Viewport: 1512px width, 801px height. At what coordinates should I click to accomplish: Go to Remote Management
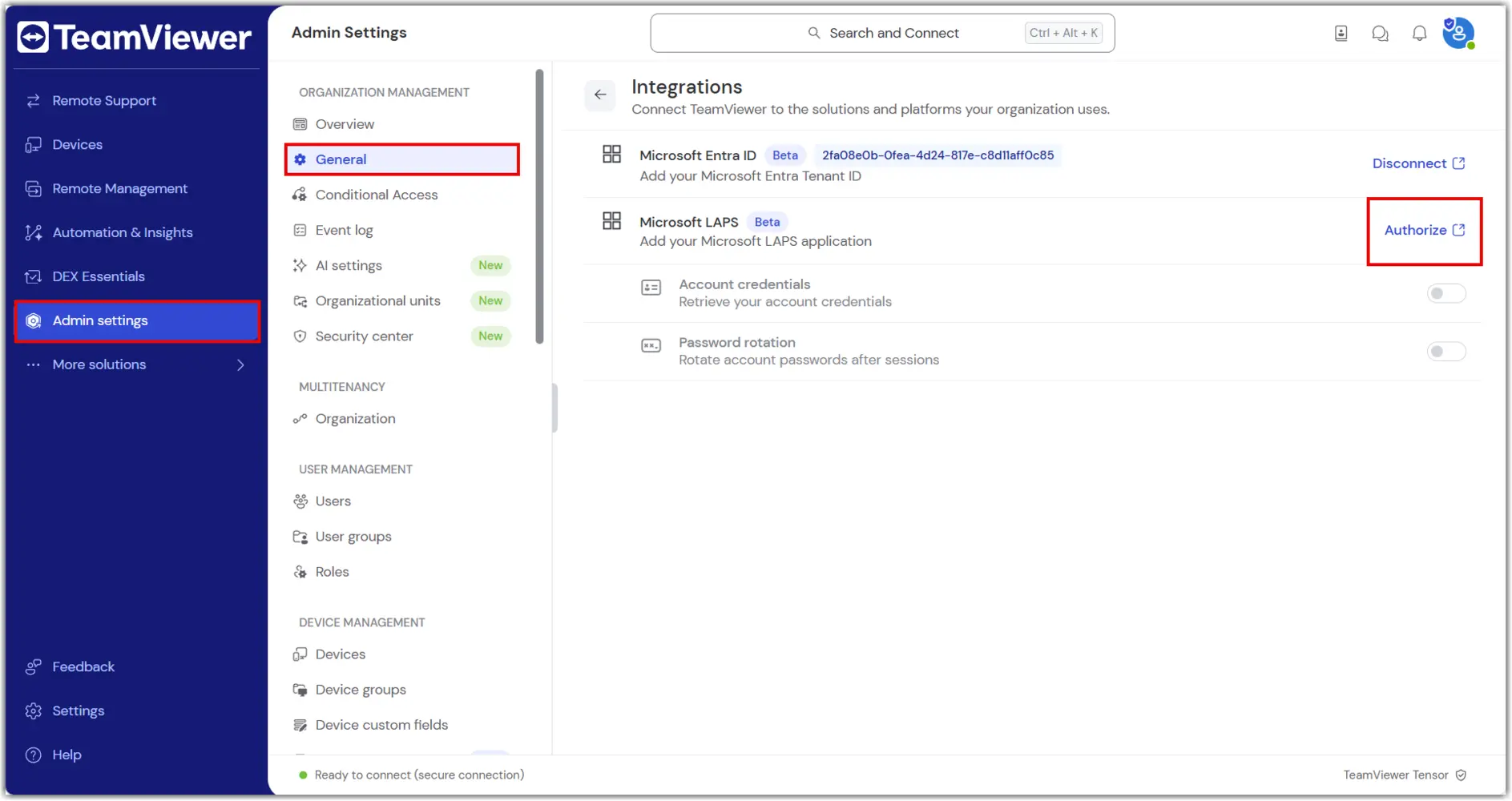[137, 189]
